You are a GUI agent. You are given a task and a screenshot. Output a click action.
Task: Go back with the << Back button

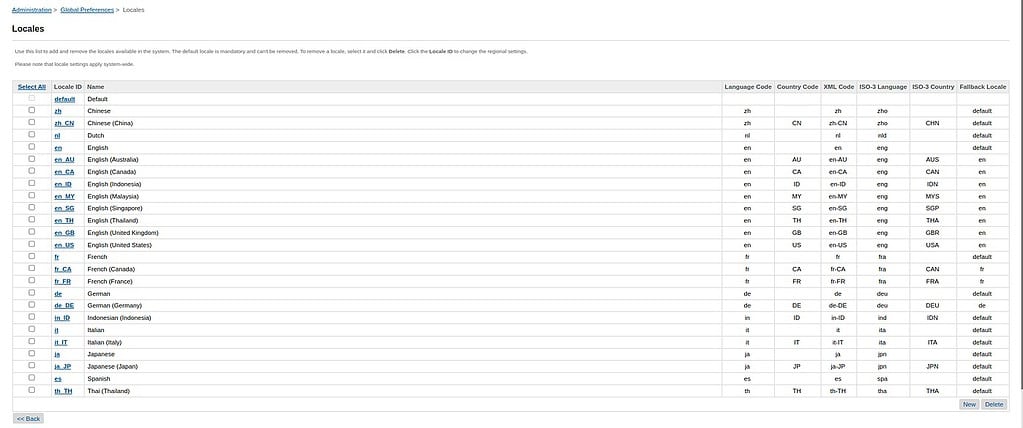click(x=28, y=419)
